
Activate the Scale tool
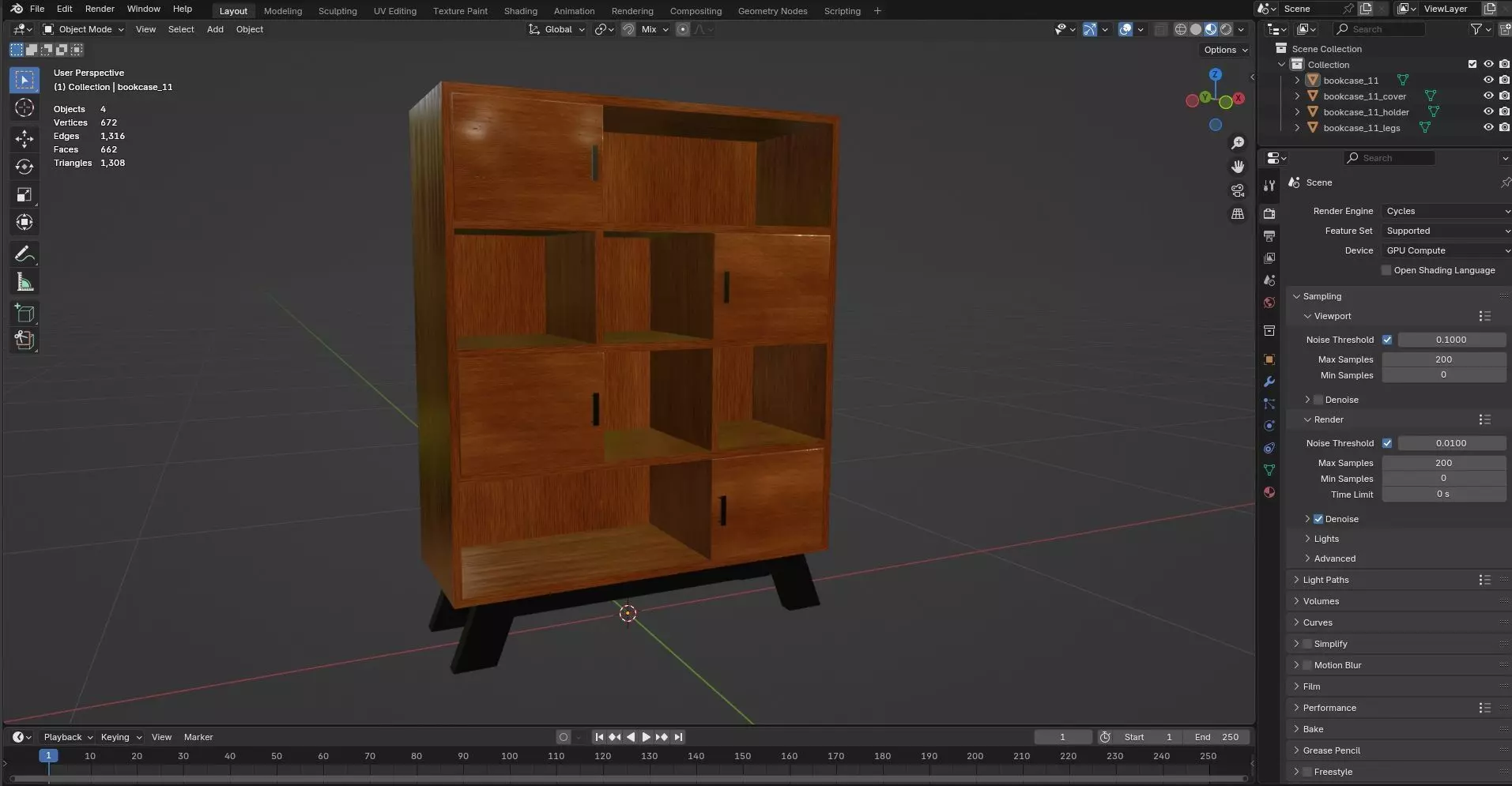tap(25, 194)
